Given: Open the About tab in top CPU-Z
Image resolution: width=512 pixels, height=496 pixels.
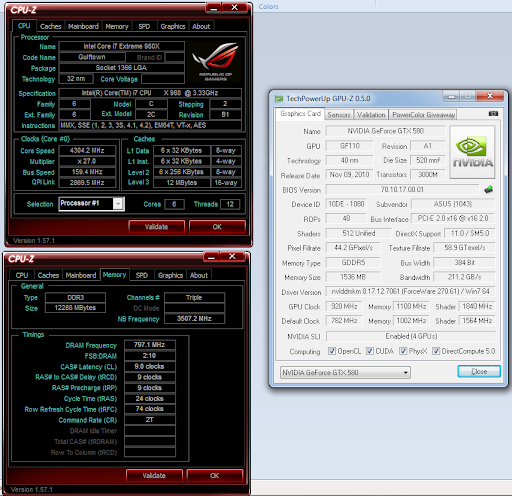Looking at the screenshot, I should [x=201, y=26].
